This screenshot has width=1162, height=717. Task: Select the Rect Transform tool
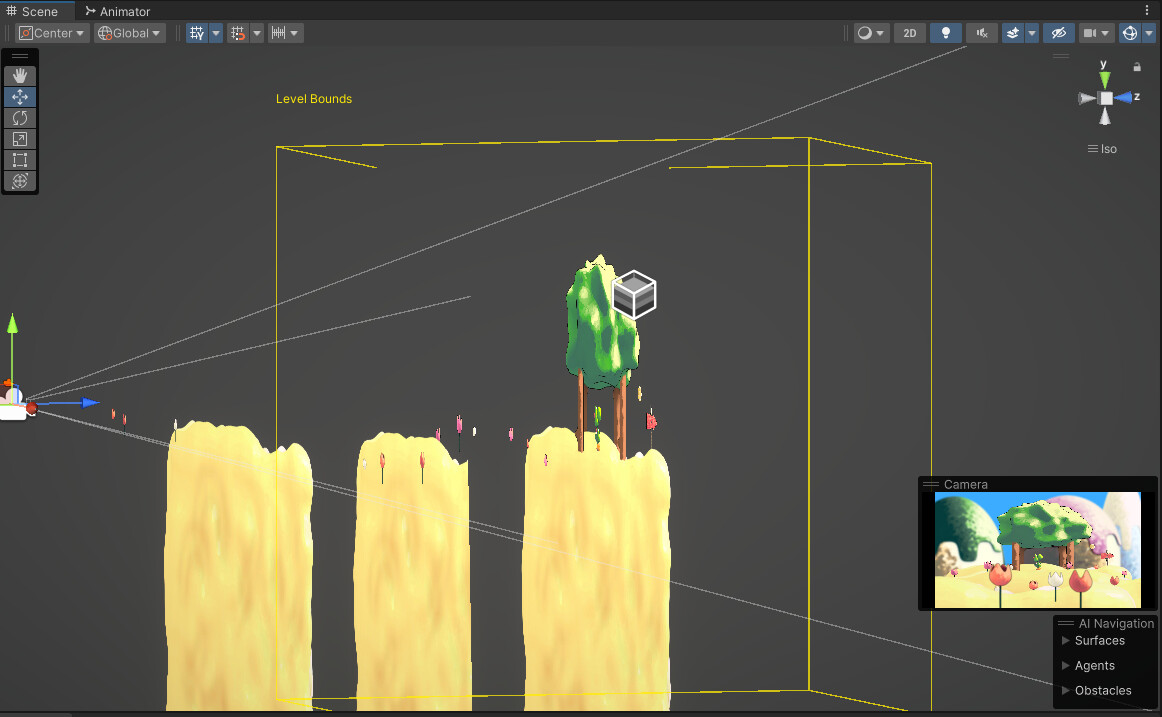pos(20,159)
